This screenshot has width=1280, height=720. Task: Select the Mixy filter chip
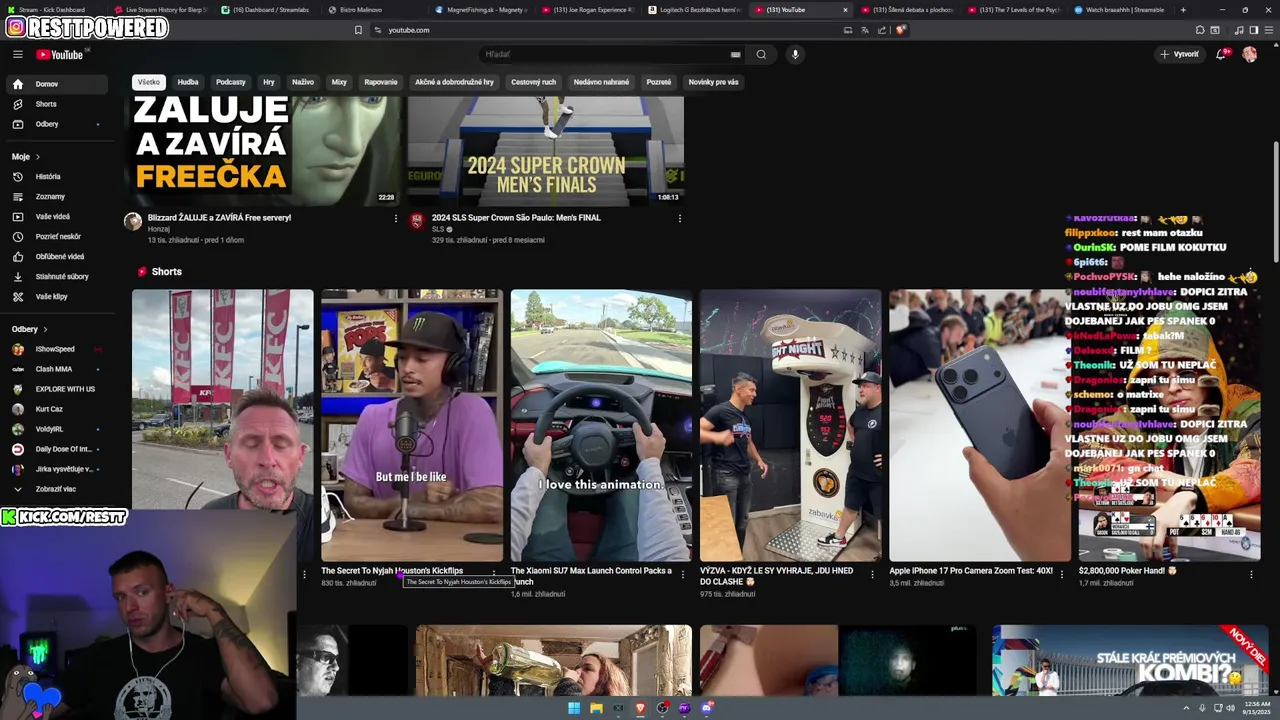tap(339, 82)
